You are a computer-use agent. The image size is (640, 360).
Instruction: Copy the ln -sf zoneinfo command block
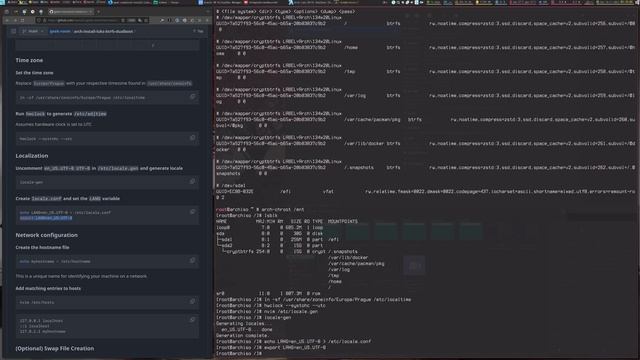tap(193, 97)
